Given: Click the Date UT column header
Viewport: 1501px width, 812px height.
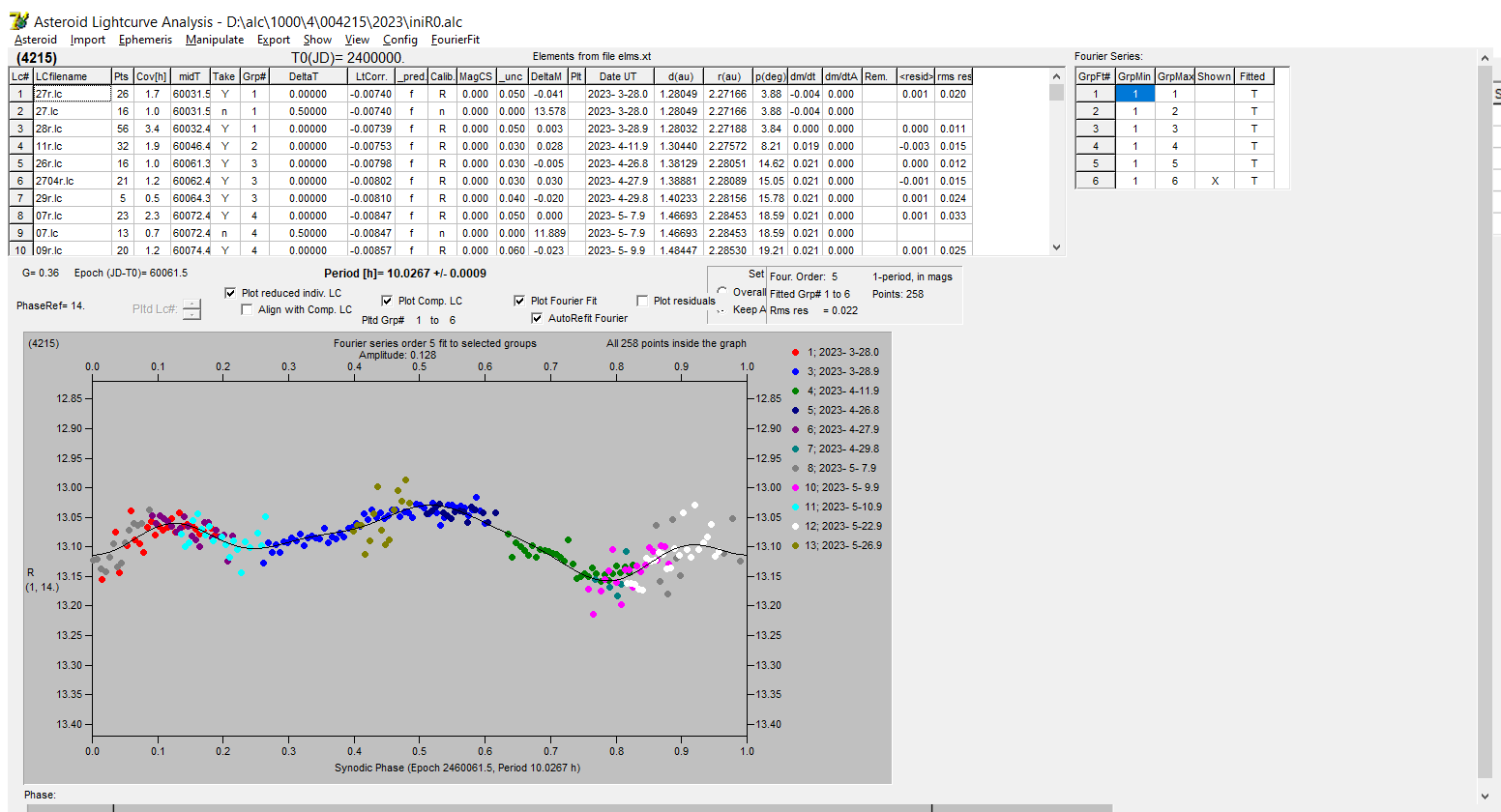Looking at the screenshot, I should pyautogui.click(x=619, y=76).
